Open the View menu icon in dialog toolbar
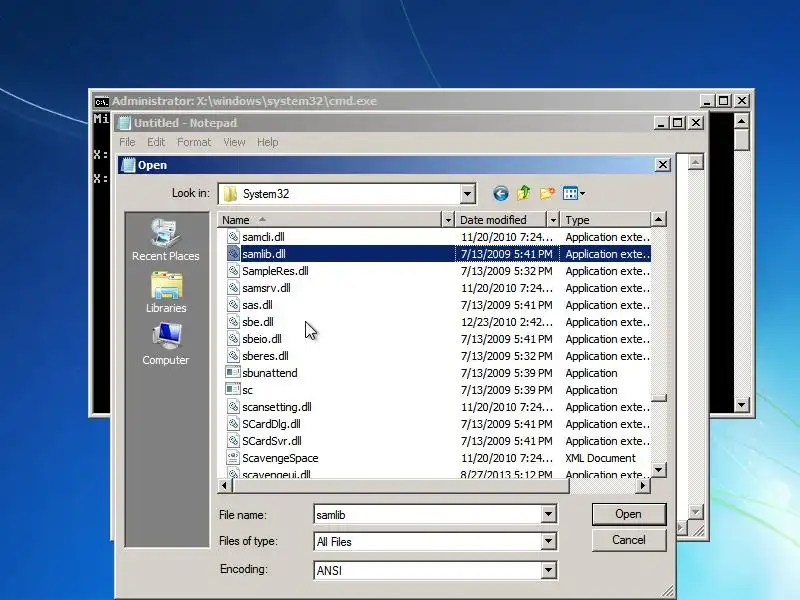Screen dimensions: 800x600 (573, 193)
